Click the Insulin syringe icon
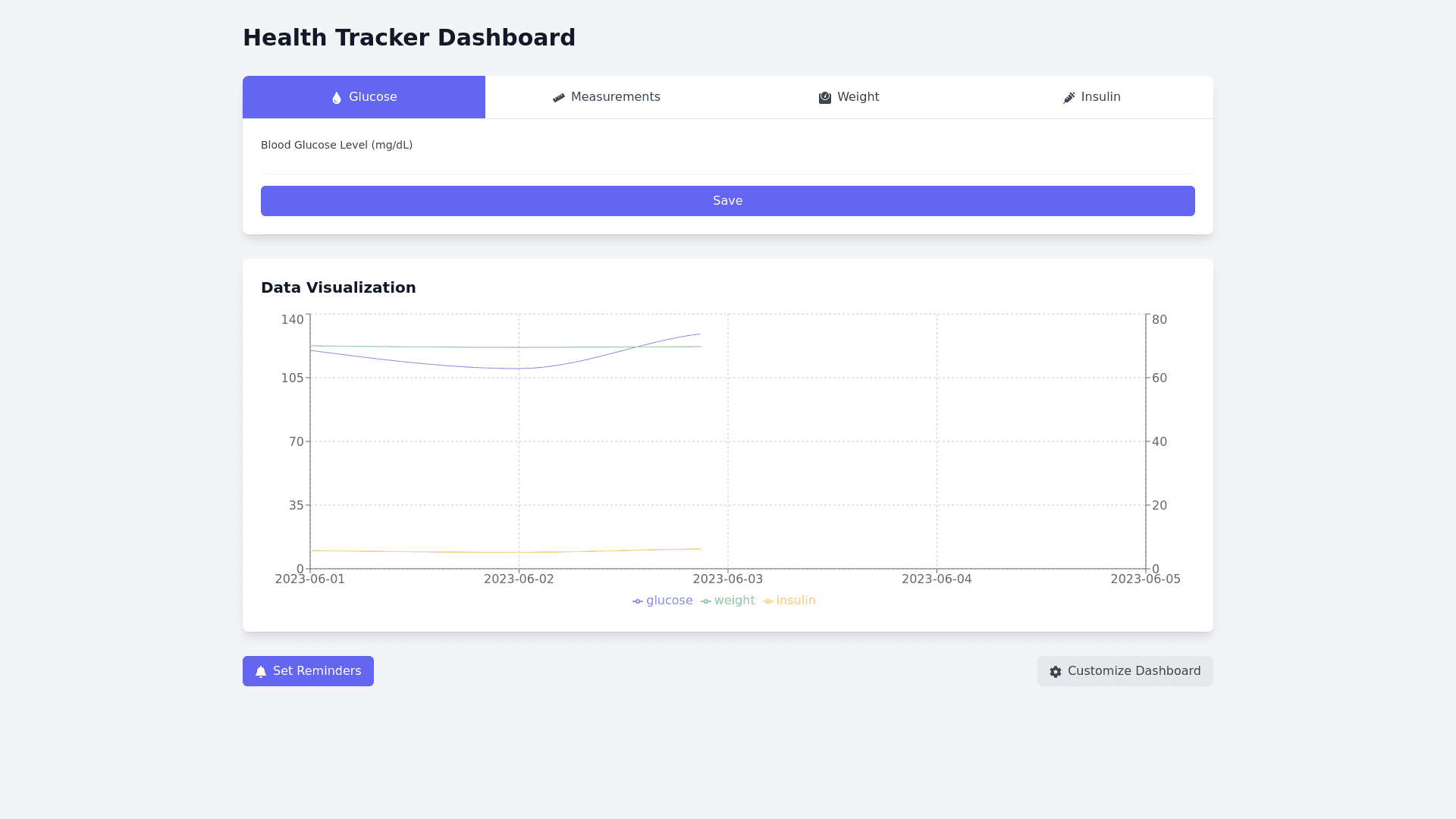 pos(1069,98)
